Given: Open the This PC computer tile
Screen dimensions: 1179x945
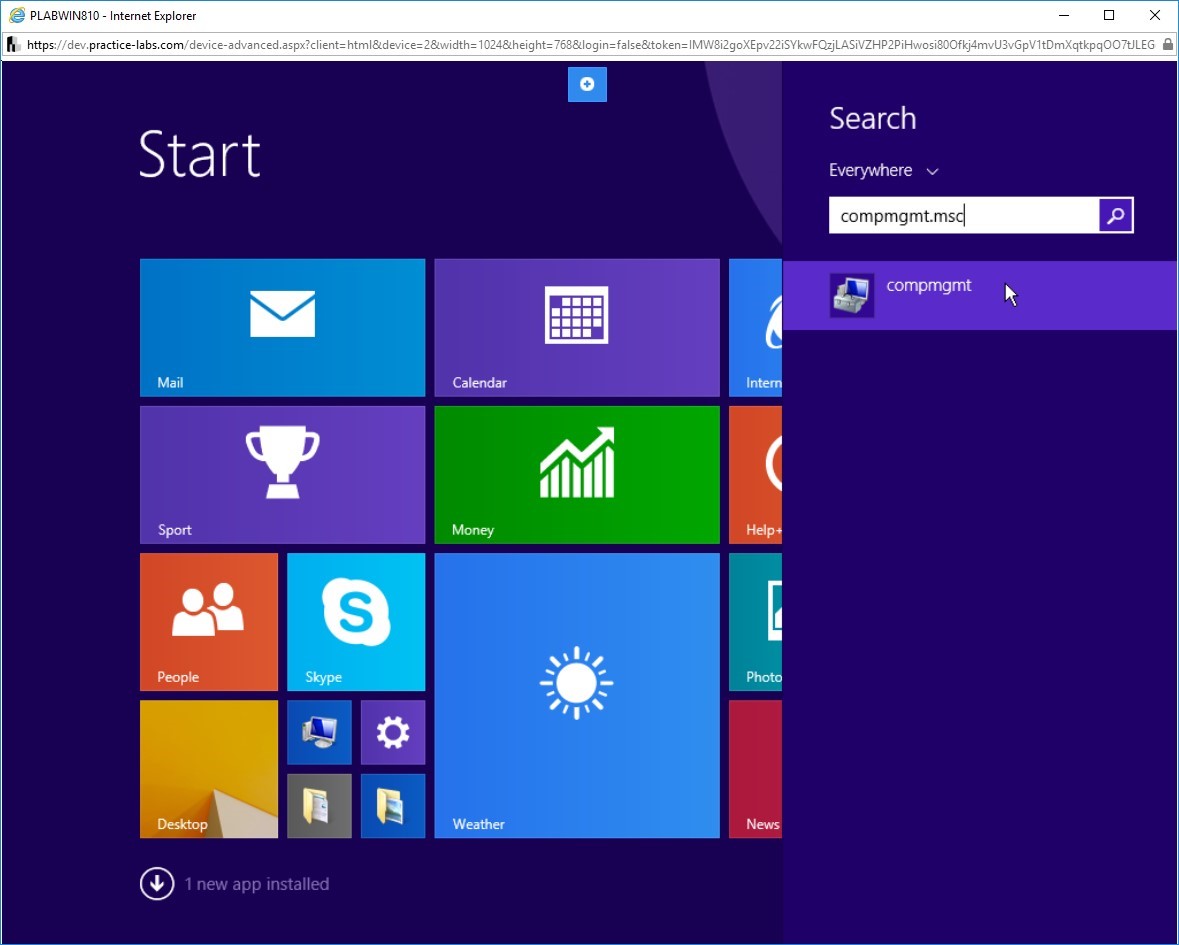Looking at the screenshot, I should click(x=319, y=732).
